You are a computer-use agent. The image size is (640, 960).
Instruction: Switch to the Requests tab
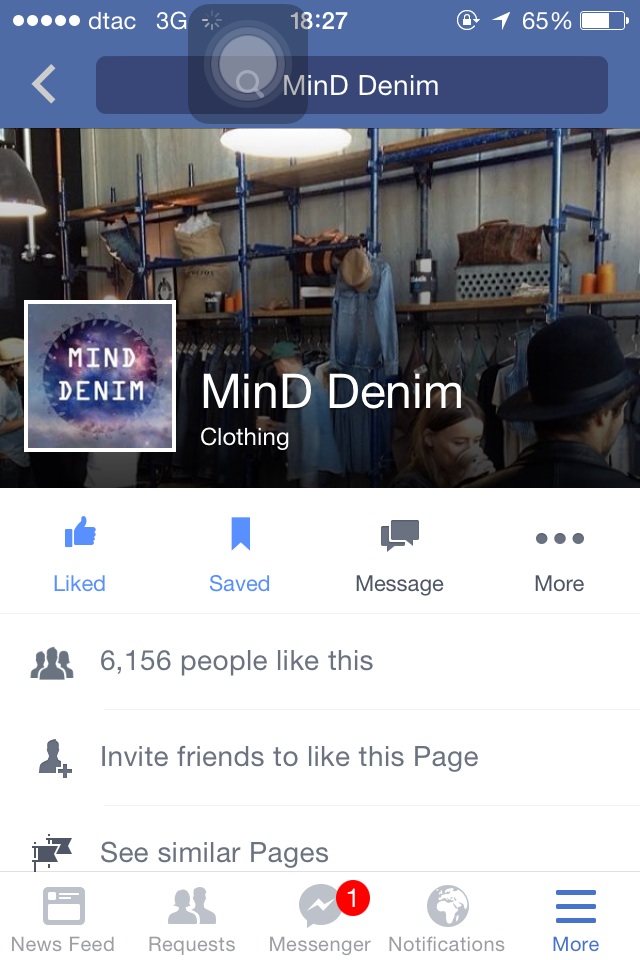(x=192, y=918)
